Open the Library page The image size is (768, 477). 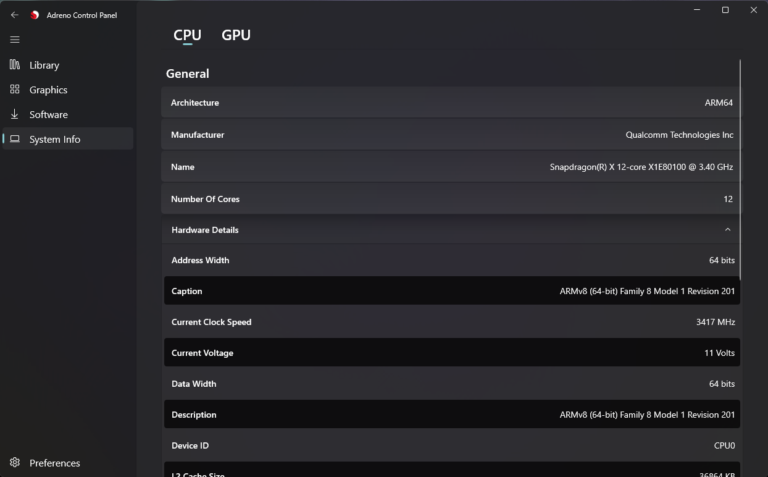point(44,65)
